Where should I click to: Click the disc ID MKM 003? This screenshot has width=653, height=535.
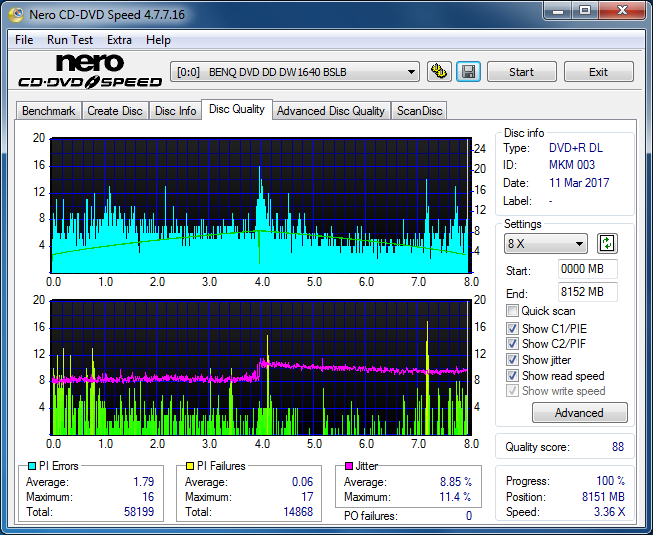(572, 165)
